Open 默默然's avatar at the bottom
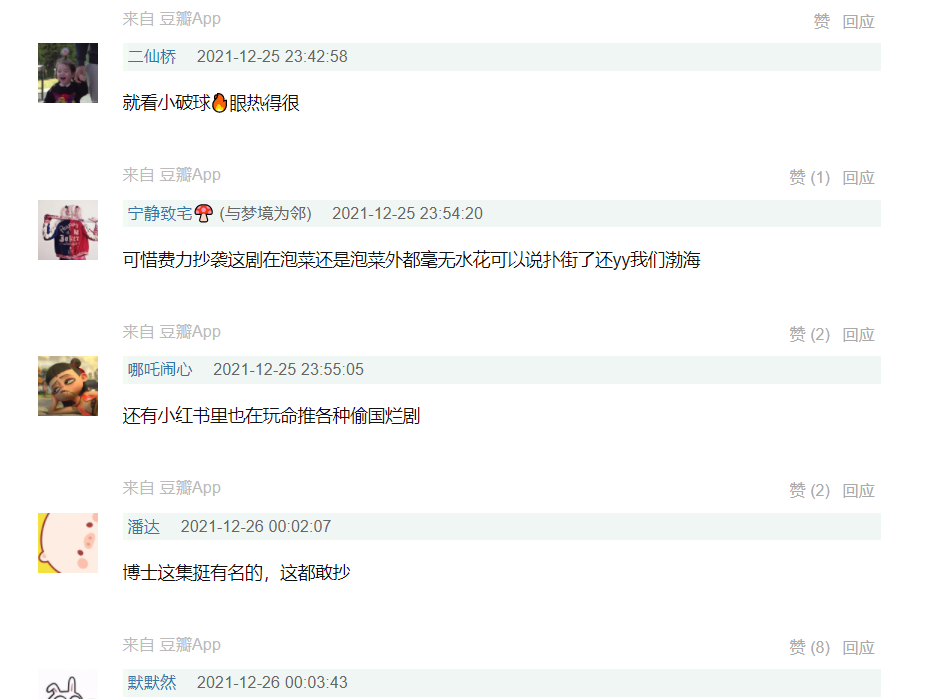The height and width of the screenshot is (699, 941). tap(68, 684)
